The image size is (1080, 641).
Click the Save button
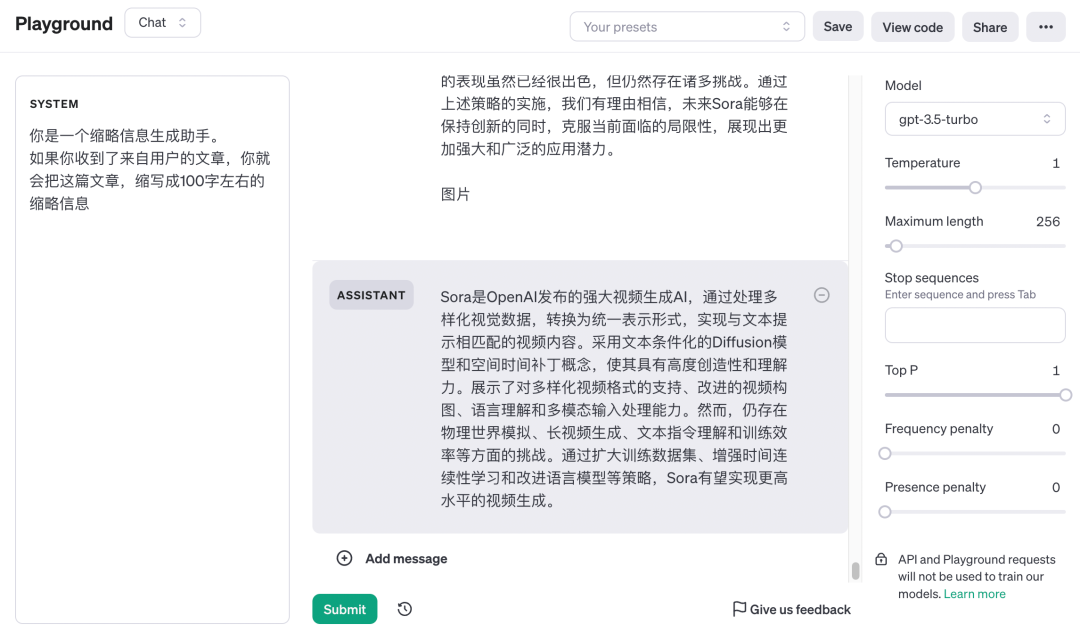coord(838,27)
